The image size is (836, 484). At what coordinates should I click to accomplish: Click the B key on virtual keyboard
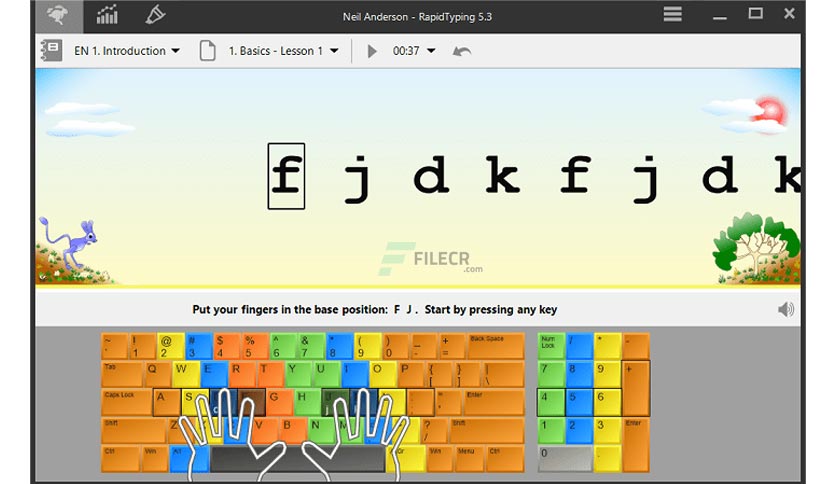tap(293, 431)
